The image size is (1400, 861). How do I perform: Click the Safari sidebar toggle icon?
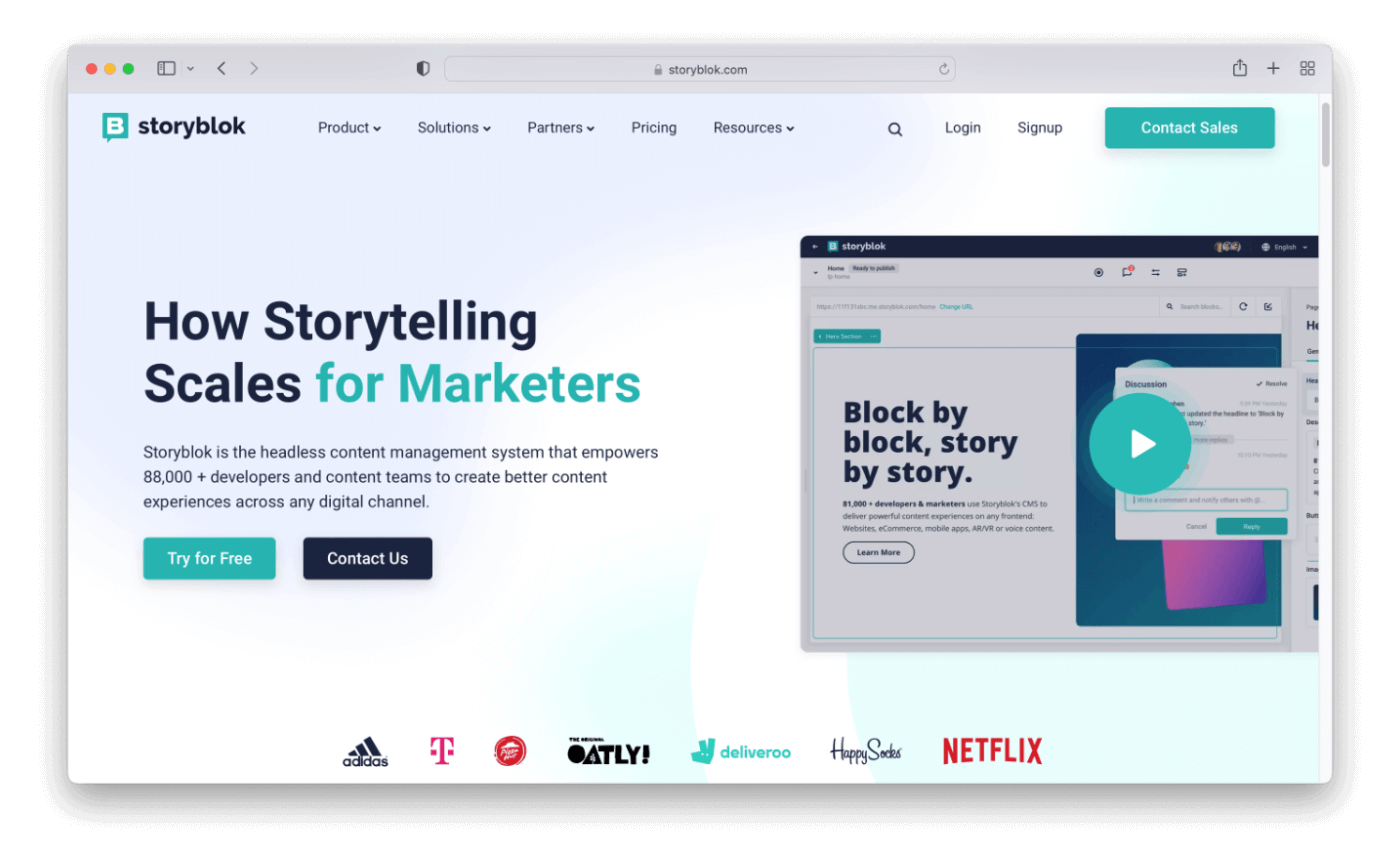pos(166,69)
